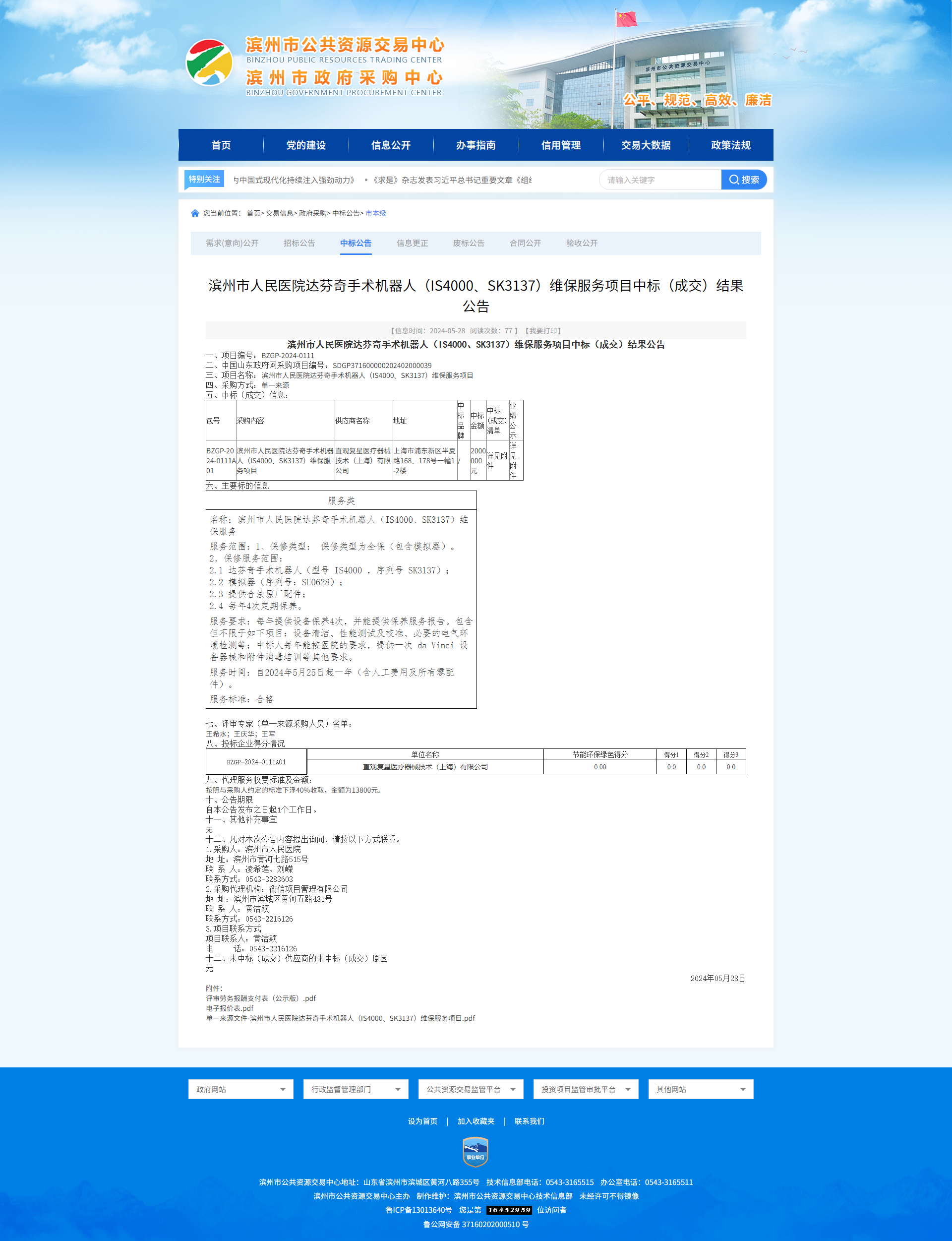Expand the 行政监督管理部门 dropdown

[x=356, y=1089]
